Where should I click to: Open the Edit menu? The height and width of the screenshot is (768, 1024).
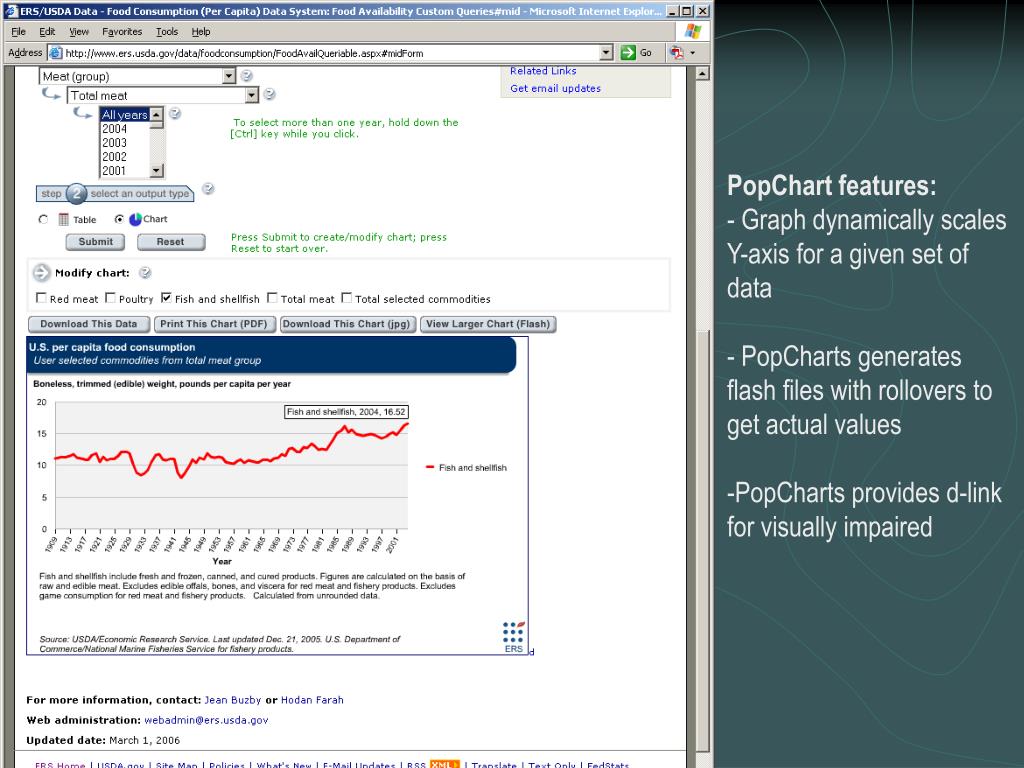tap(47, 31)
